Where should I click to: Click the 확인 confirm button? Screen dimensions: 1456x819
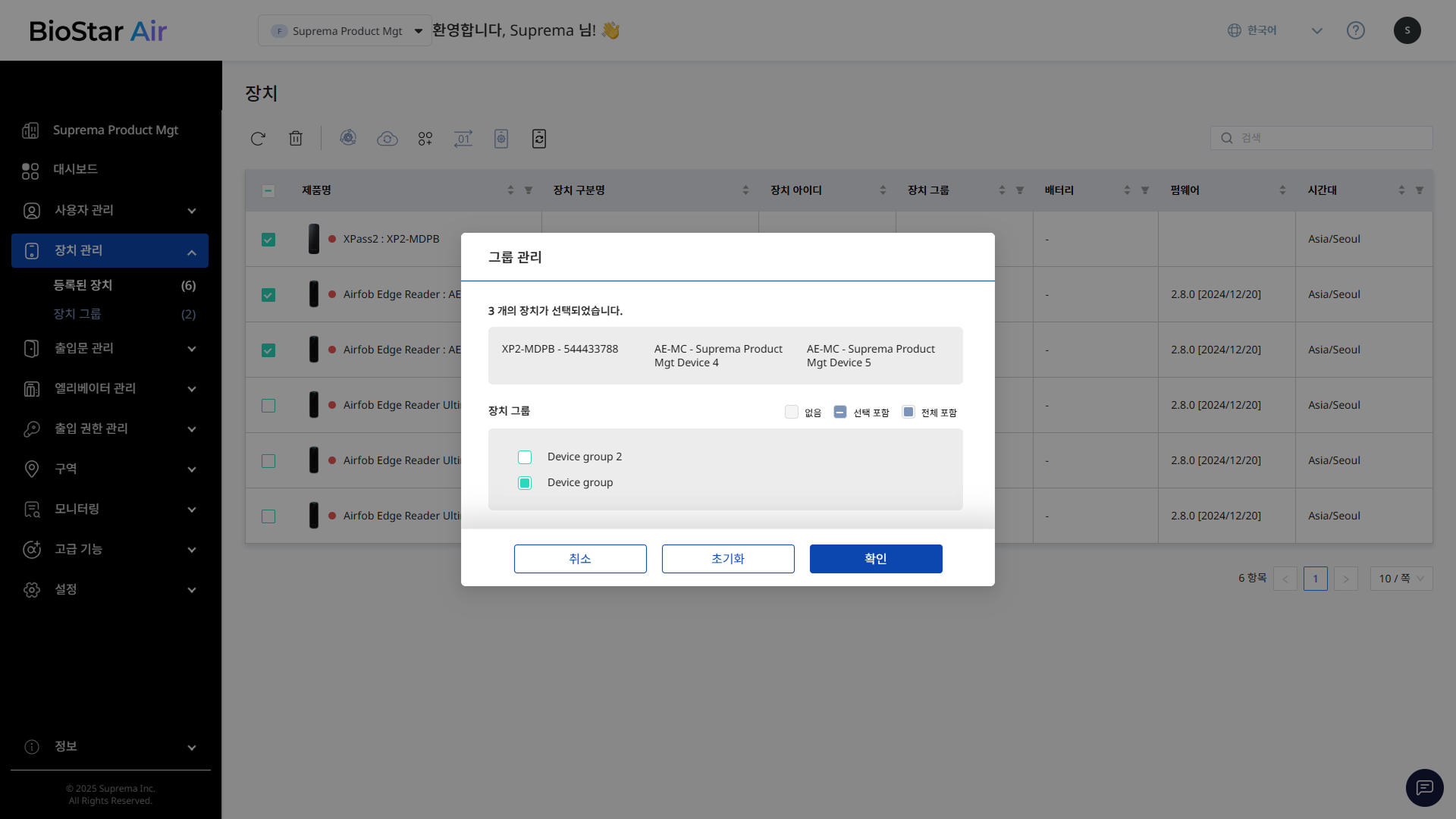coord(876,559)
